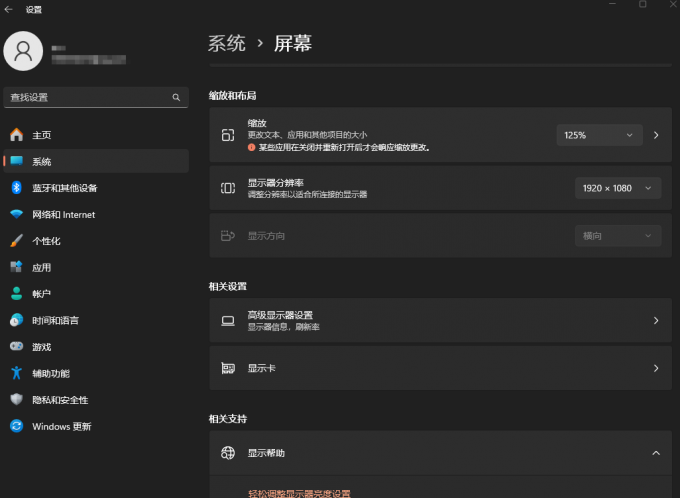Click in the 查找设置 search field
The height and width of the screenshot is (498, 680).
pos(96,97)
